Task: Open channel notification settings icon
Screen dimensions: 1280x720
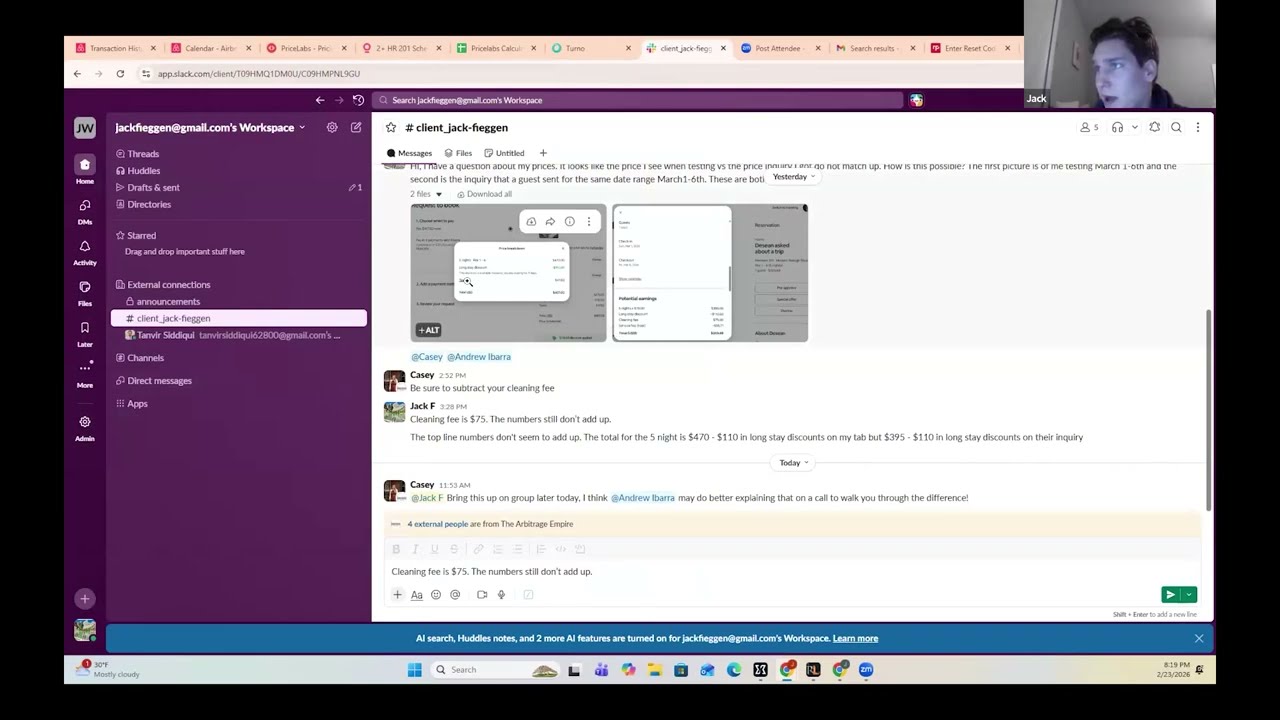Action: click(1155, 128)
